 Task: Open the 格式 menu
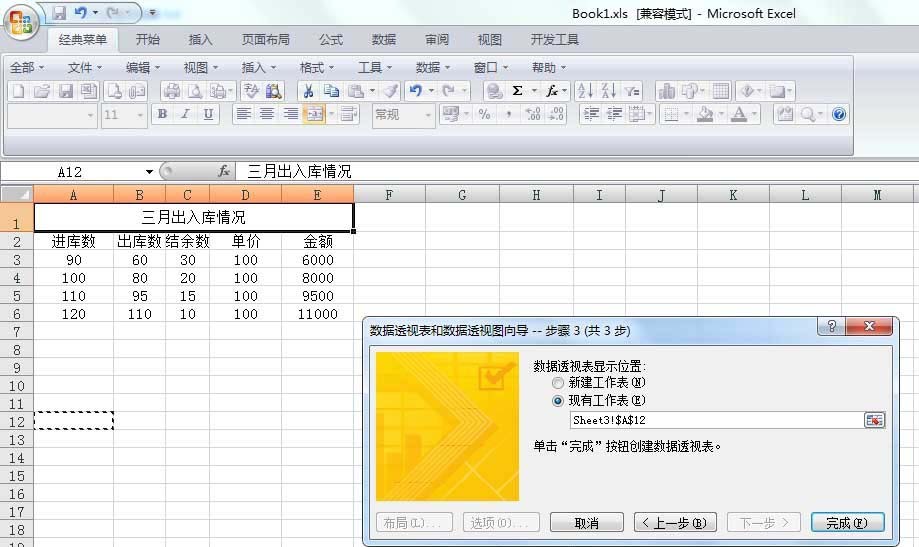316,67
